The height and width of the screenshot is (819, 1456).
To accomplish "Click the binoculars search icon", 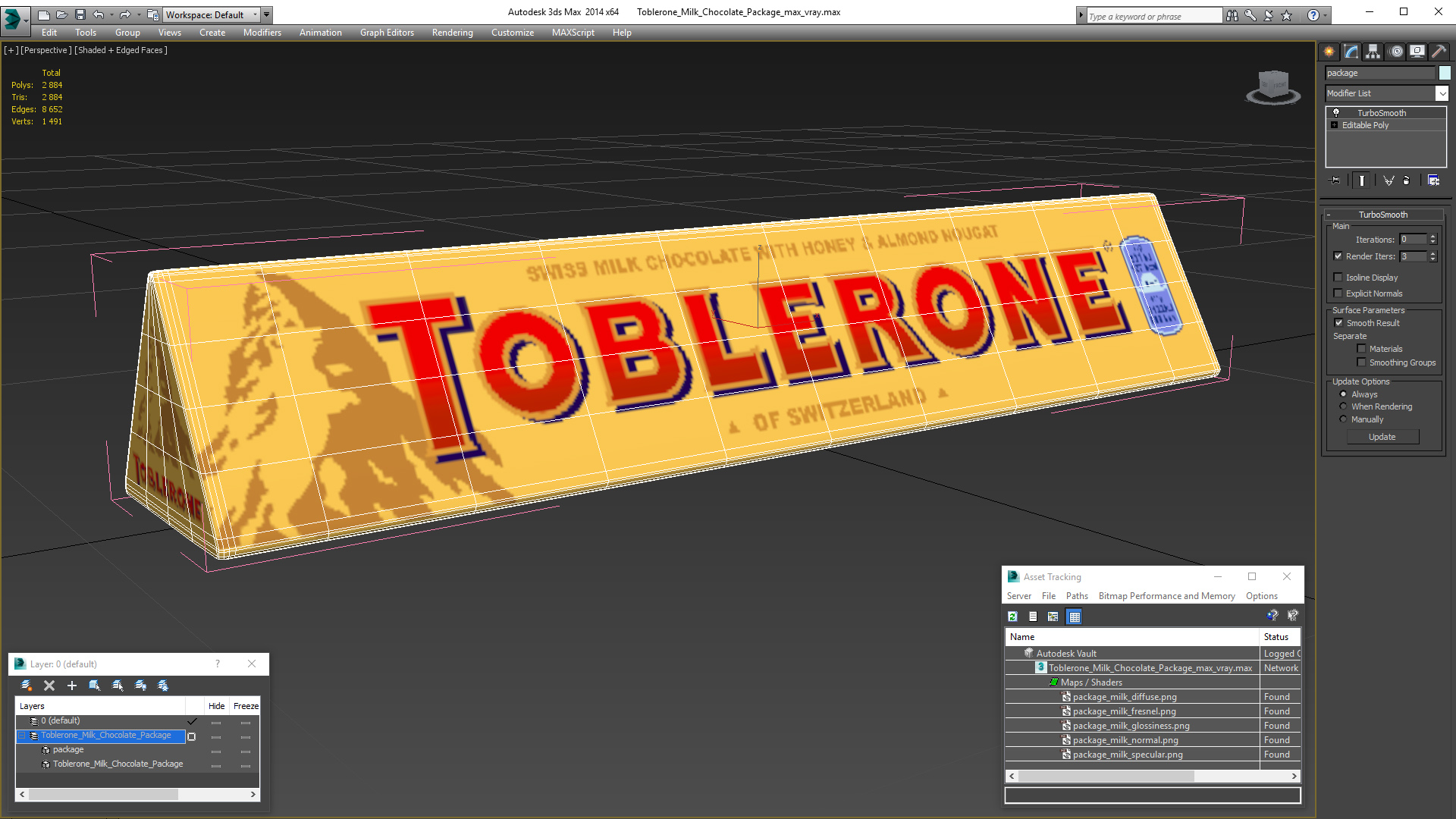I will (1232, 15).
